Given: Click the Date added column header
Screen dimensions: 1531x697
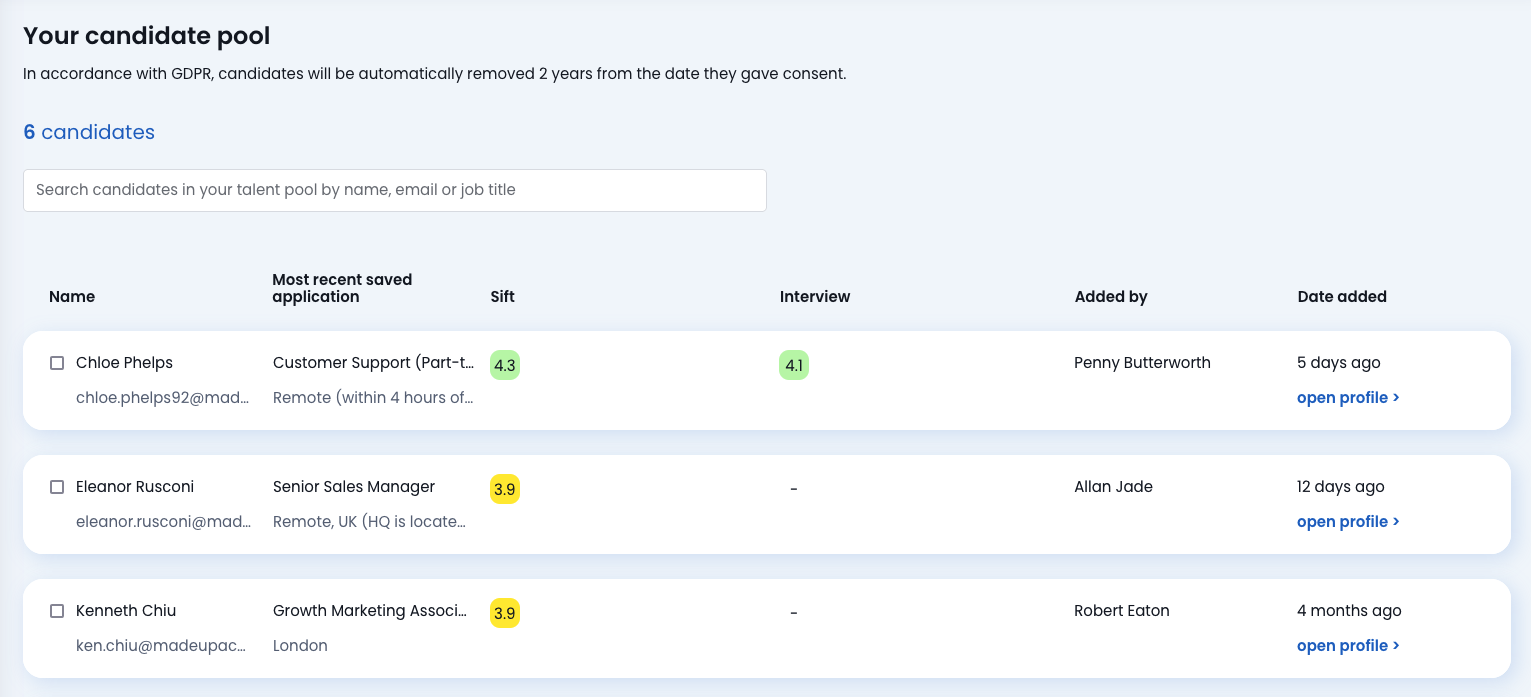Looking at the screenshot, I should [x=1342, y=297].
